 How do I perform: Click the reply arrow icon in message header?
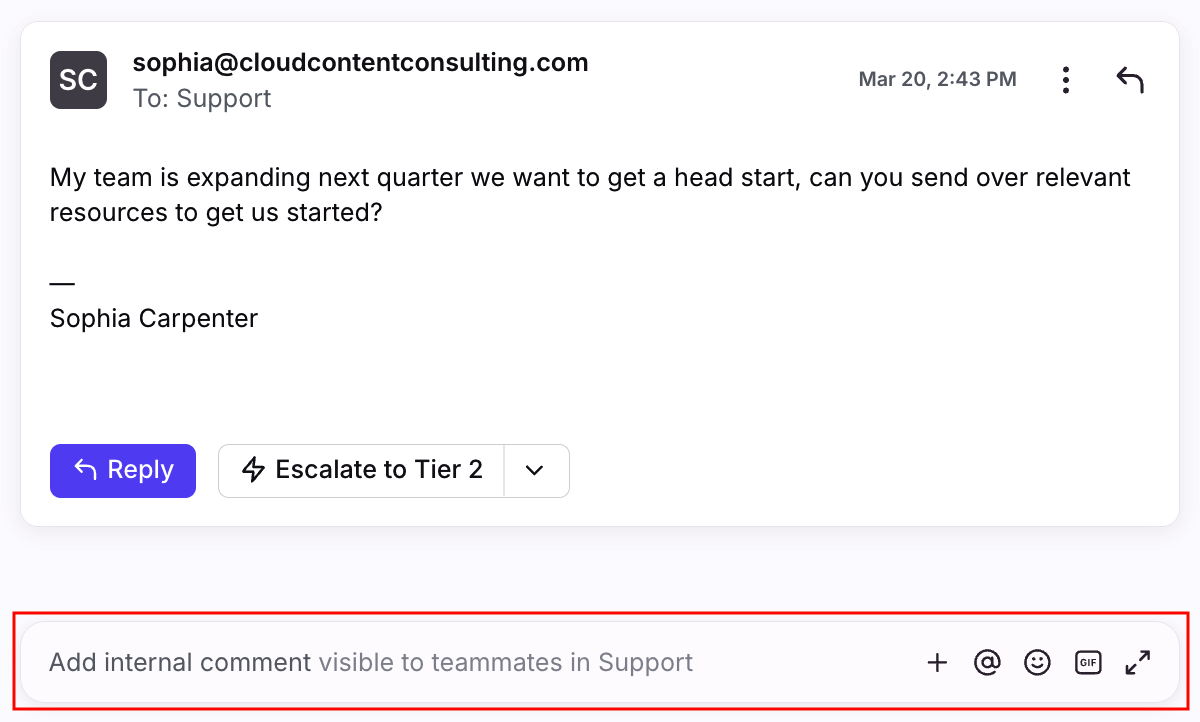[1130, 80]
